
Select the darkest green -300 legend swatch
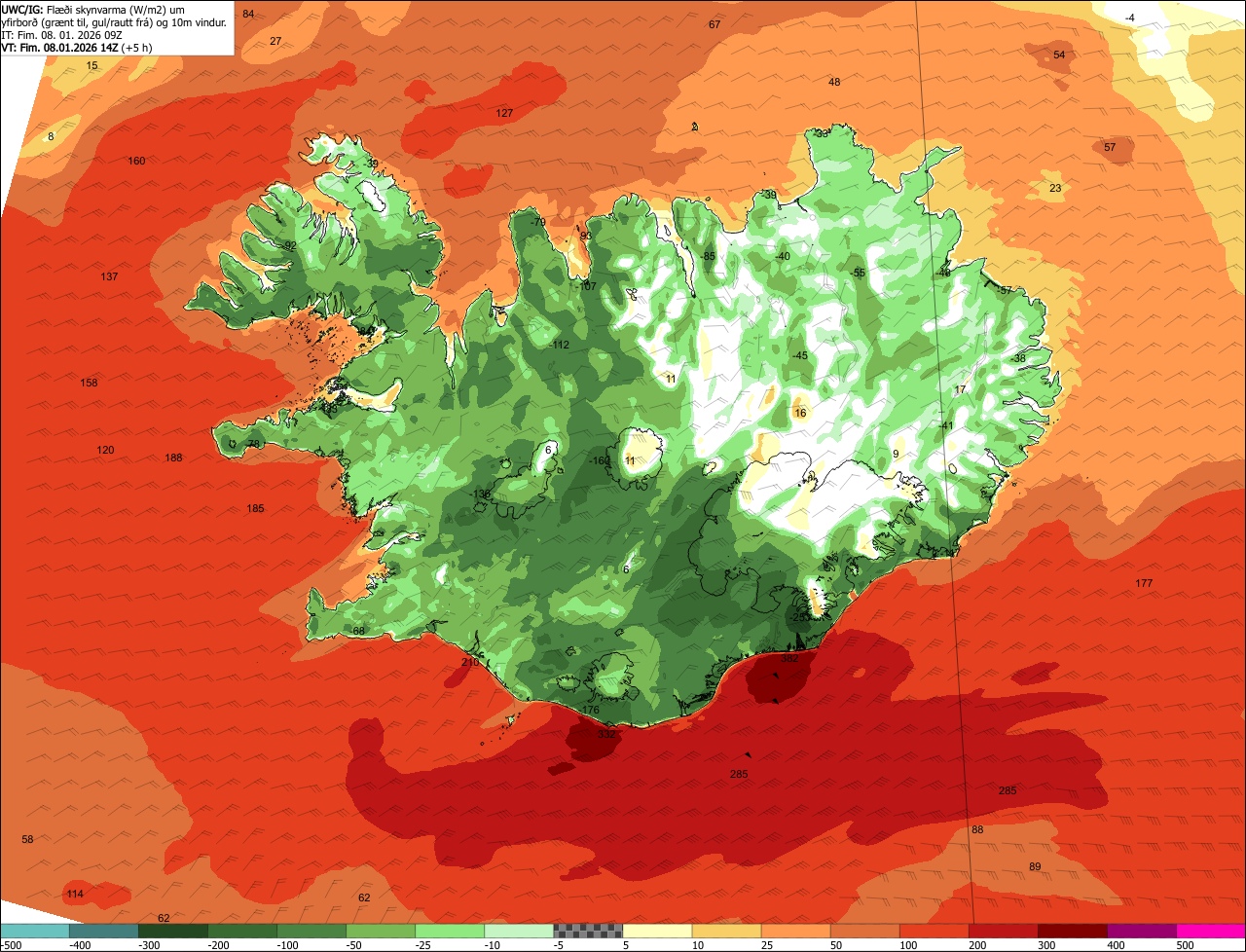pyautogui.click(x=172, y=931)
